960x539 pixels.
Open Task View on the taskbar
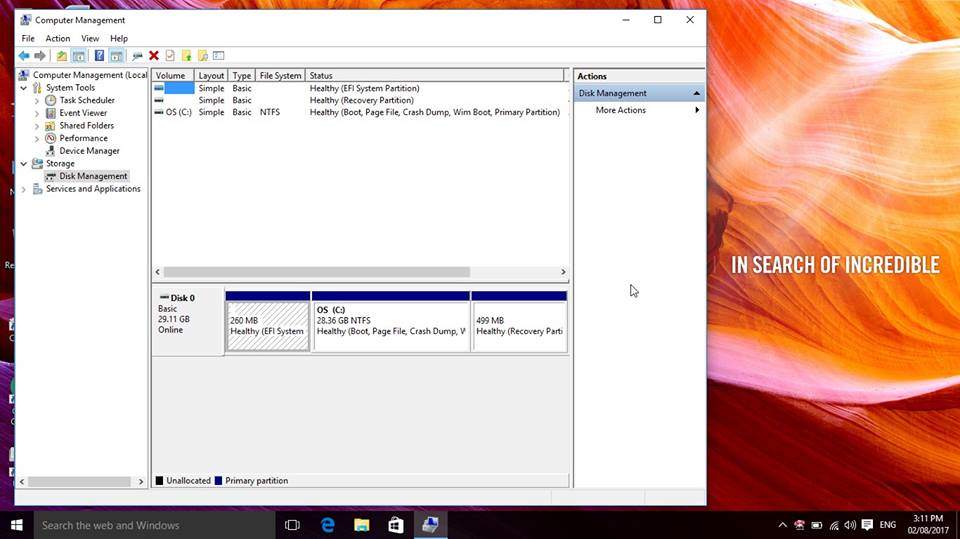coord(292,525)
